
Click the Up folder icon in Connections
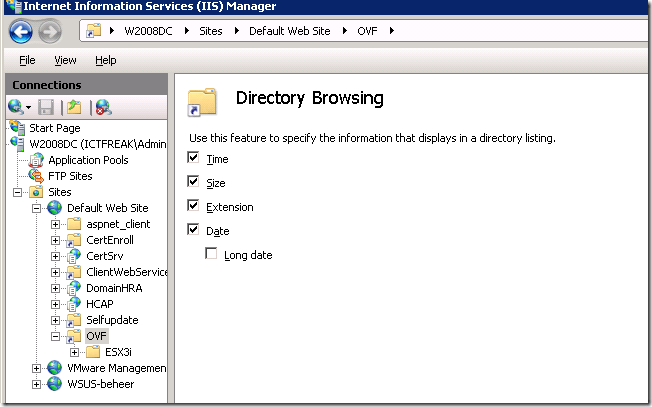pyautogui.click(x=74, y=107)
